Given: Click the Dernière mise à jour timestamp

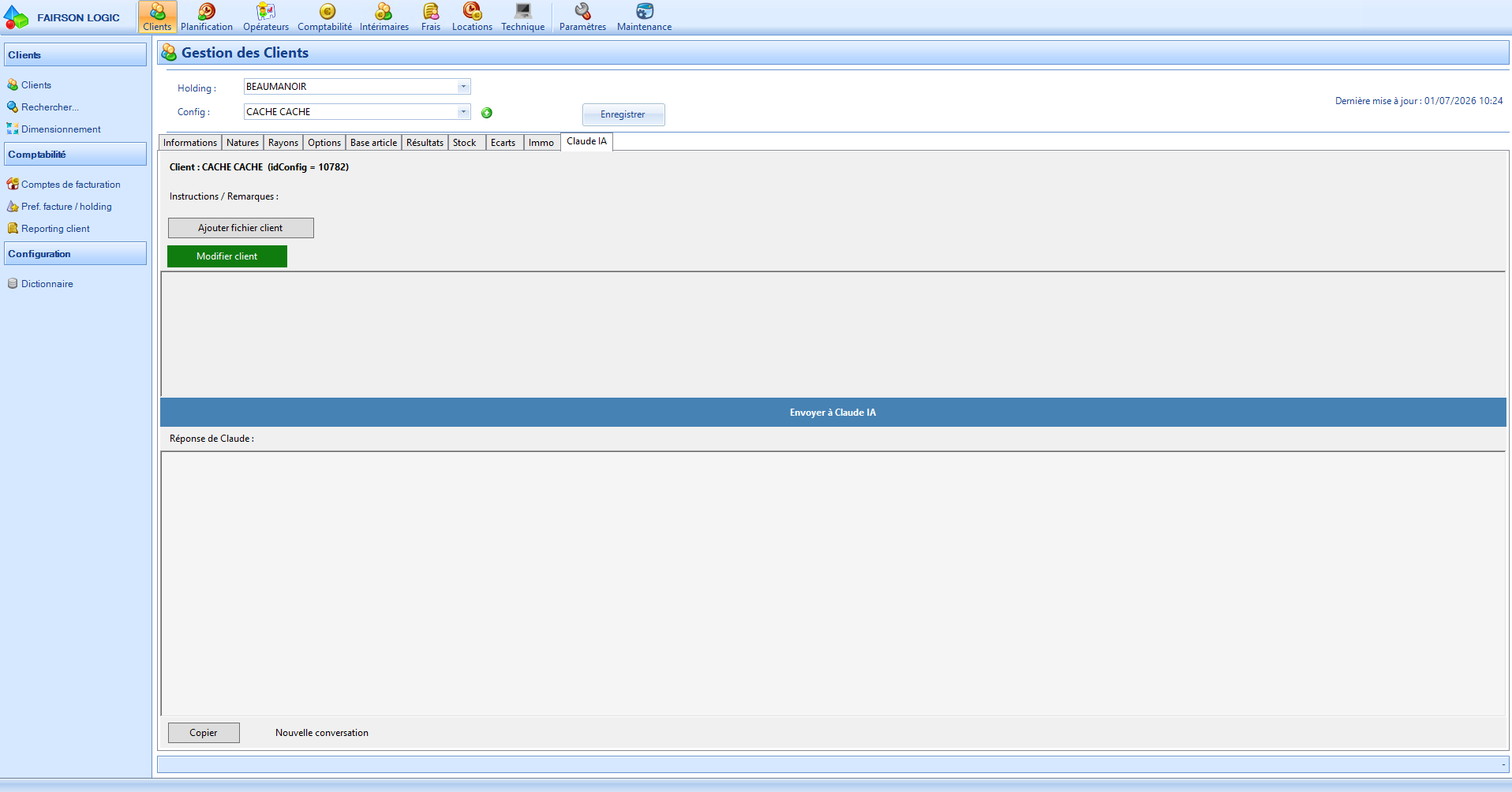Looking at the screenshot, I should pyautogui.click(x=1419, y=101).
